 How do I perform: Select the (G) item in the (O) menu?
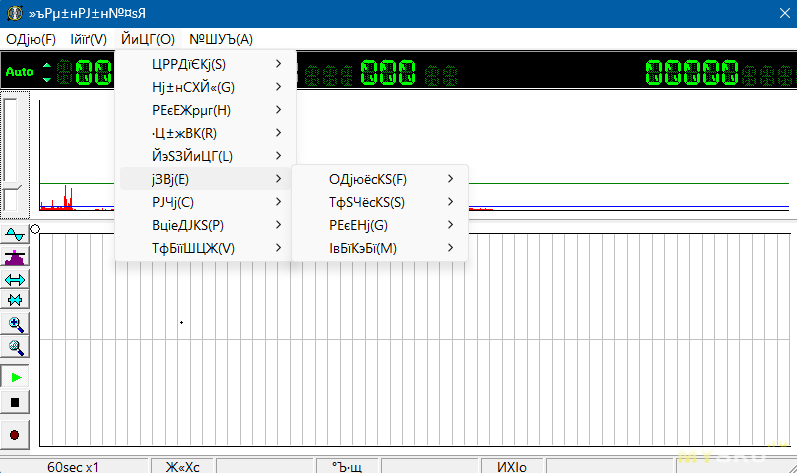[205, 87]
